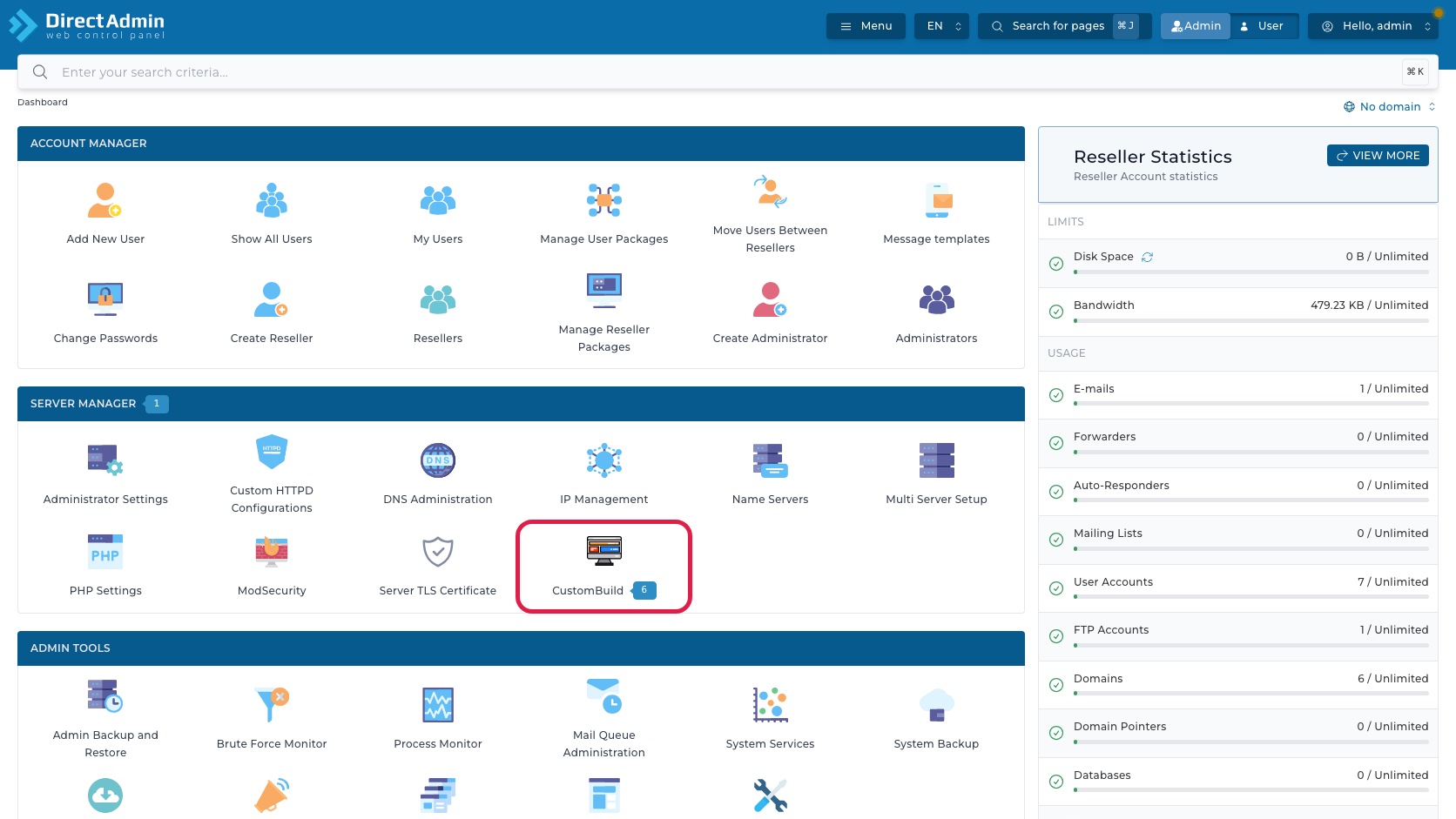Open System Services icon
Image resolution: width=1456 pixels, height=819 pixels.
pyautogui.click(x=771, y=705)
